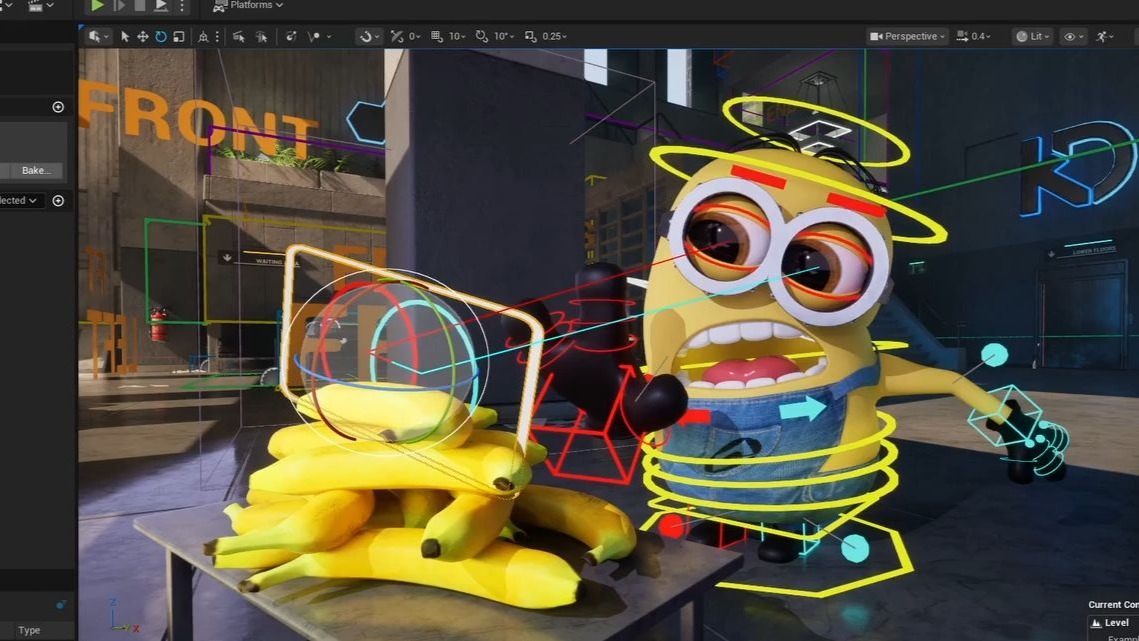Image resolution: width=1139 pixels, height=641 pixels.
Task: Click the first selection-filter cursor icon
Action: [x=238, y=36]
